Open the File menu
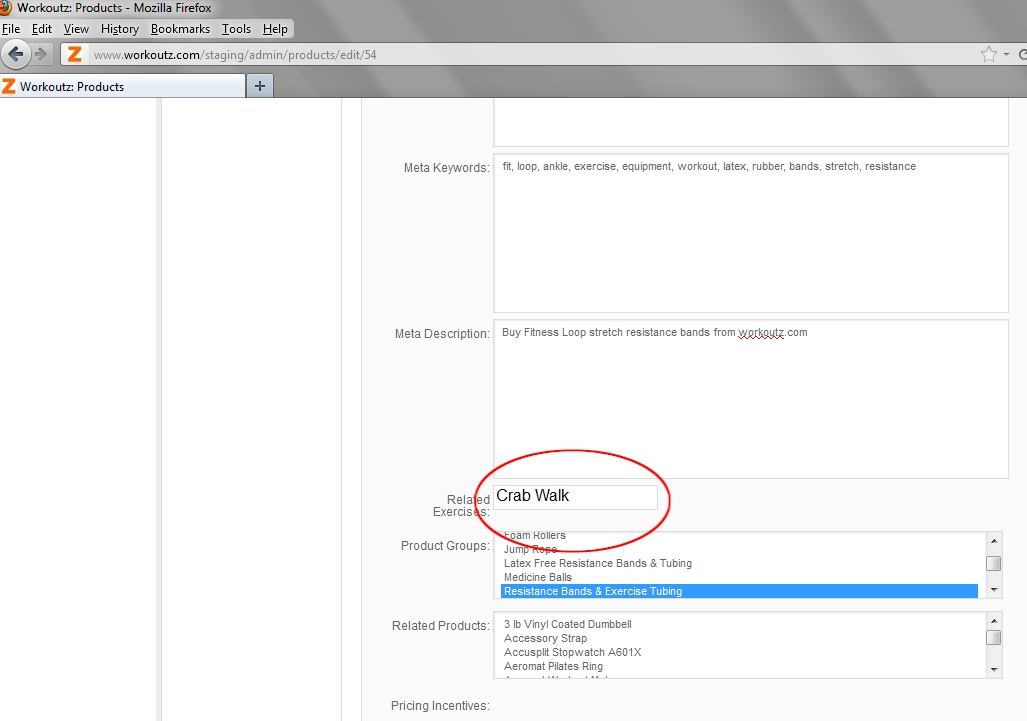 [11, 29]
